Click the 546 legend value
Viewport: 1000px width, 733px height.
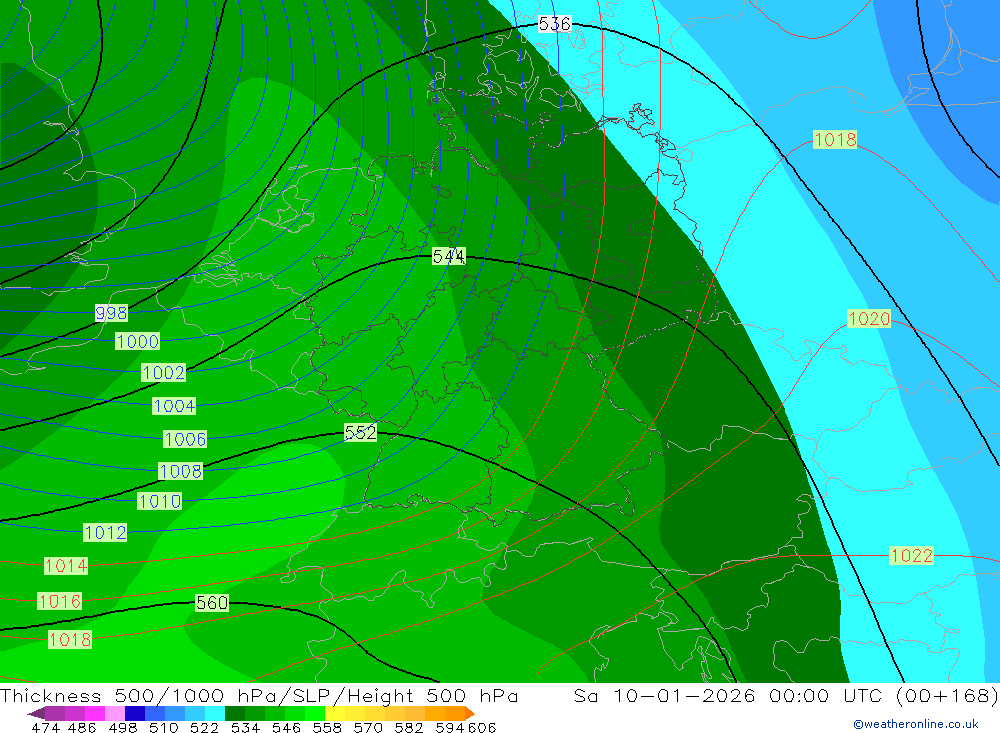click(286, 728)
